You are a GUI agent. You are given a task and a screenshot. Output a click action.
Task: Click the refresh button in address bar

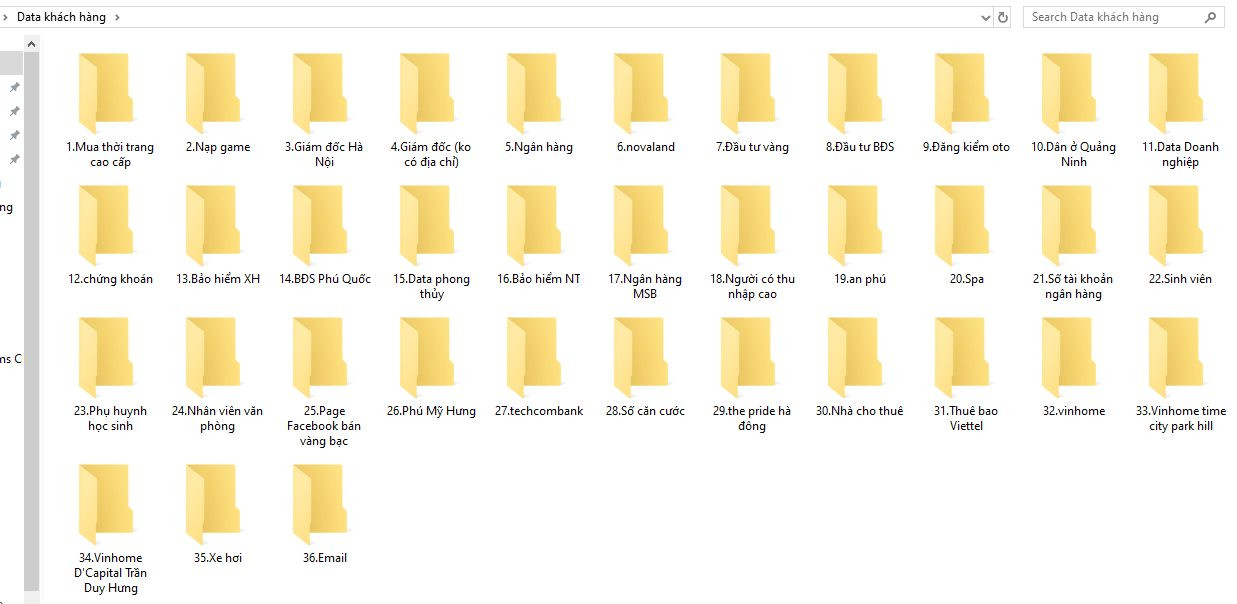[1003, 17]
